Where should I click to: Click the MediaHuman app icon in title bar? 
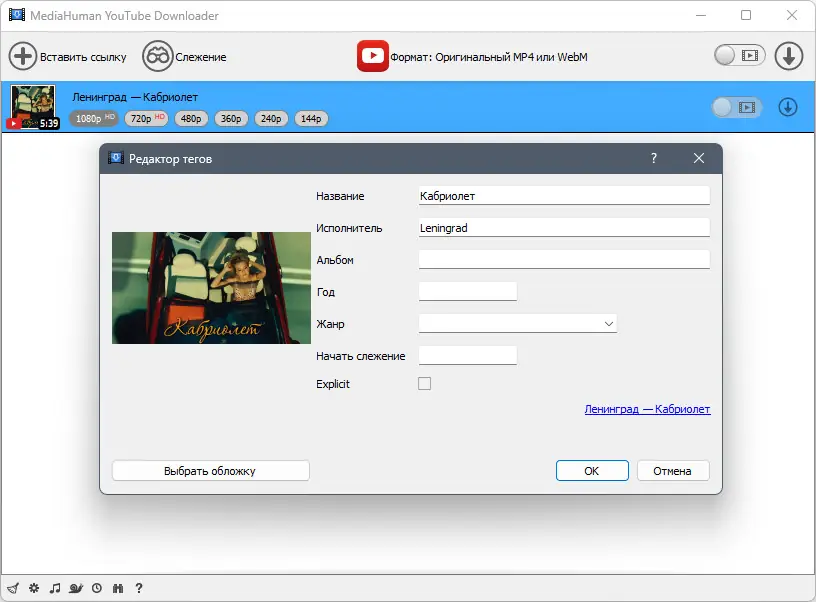pos(17,15)
